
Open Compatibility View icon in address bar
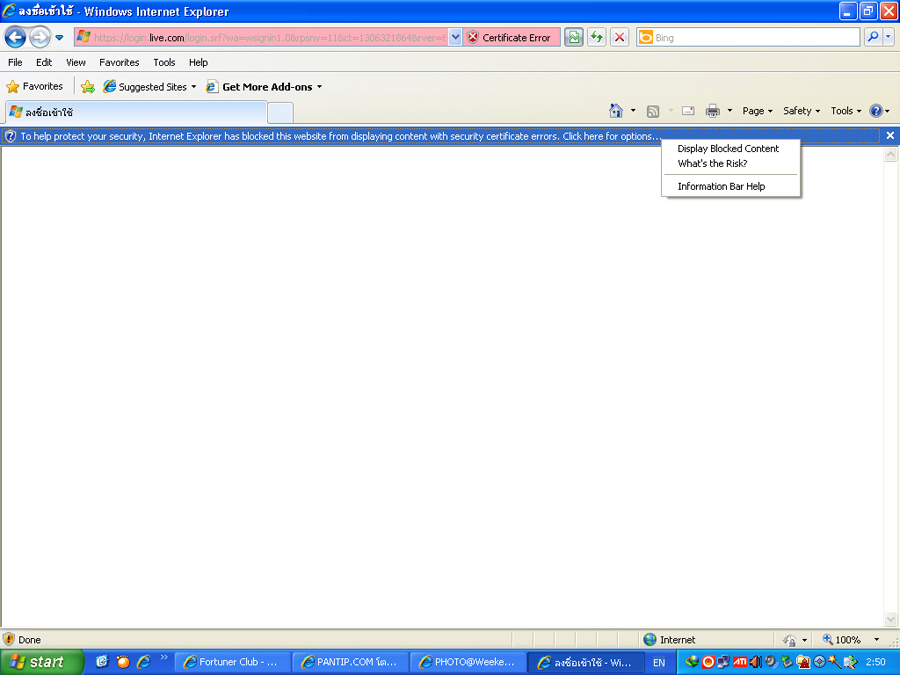[x=573, y=37]
